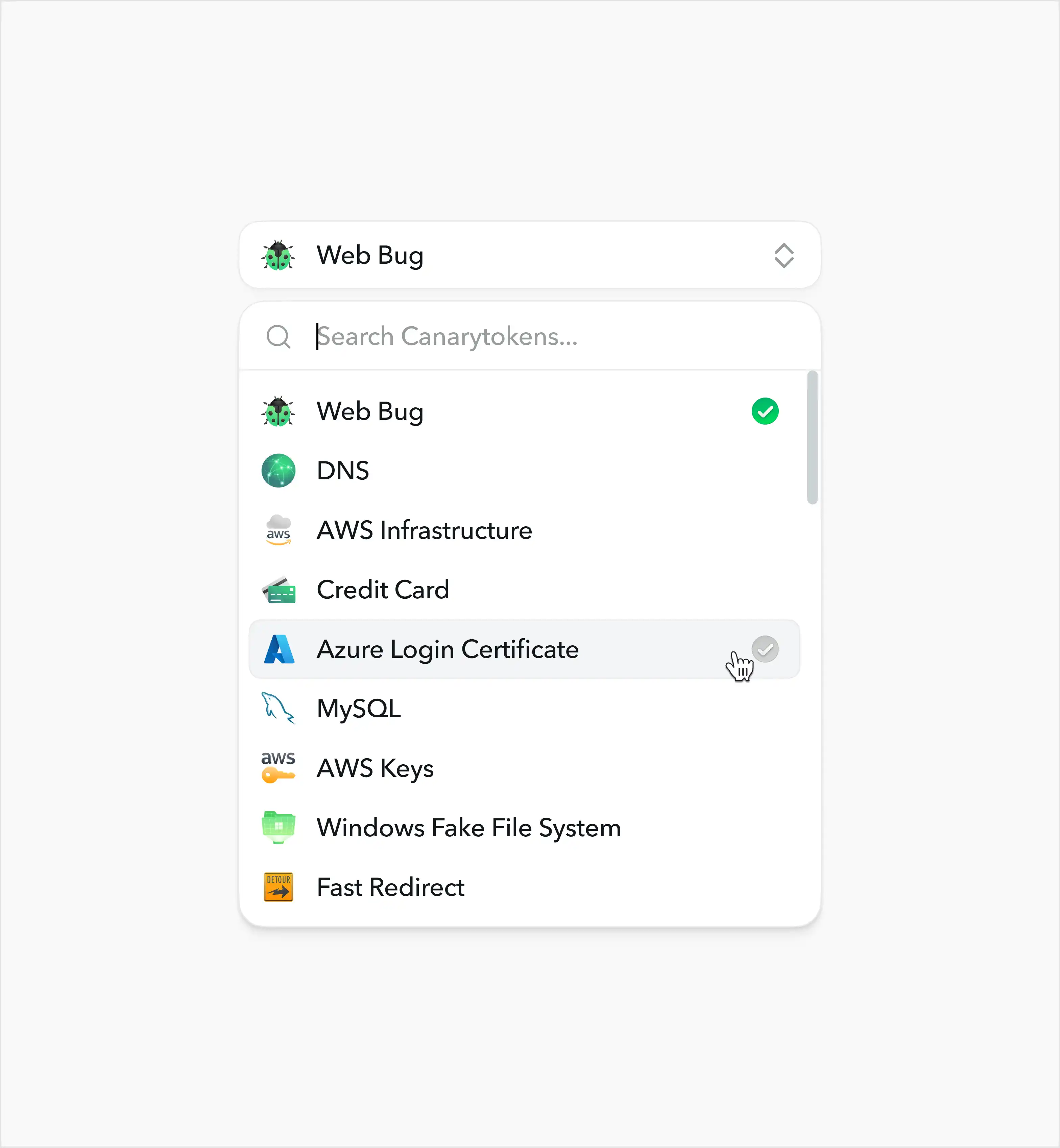
Task: Click the green checkmark next to Web Bug
Action: pos(765,411)
